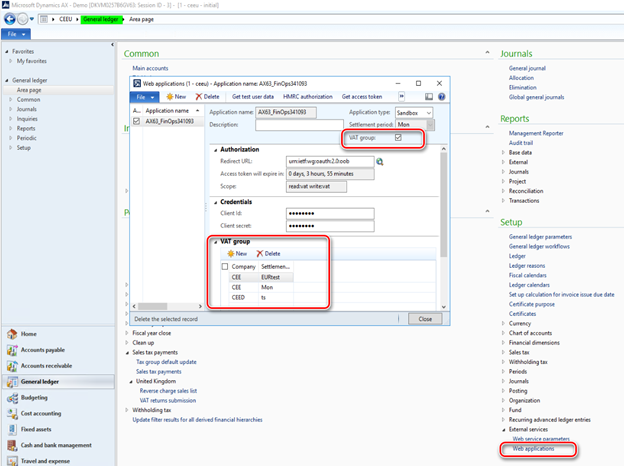Click the Redirect URL lookup globe icon
This screenshot has height=466, width=624.
coord(380,162)
